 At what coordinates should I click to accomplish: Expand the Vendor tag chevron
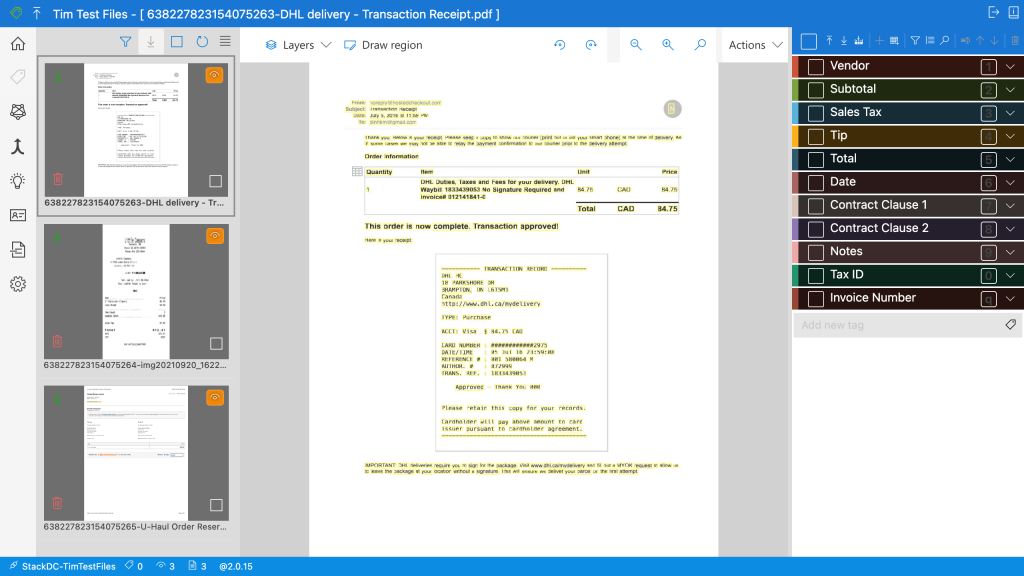[x=1010, y=66]
